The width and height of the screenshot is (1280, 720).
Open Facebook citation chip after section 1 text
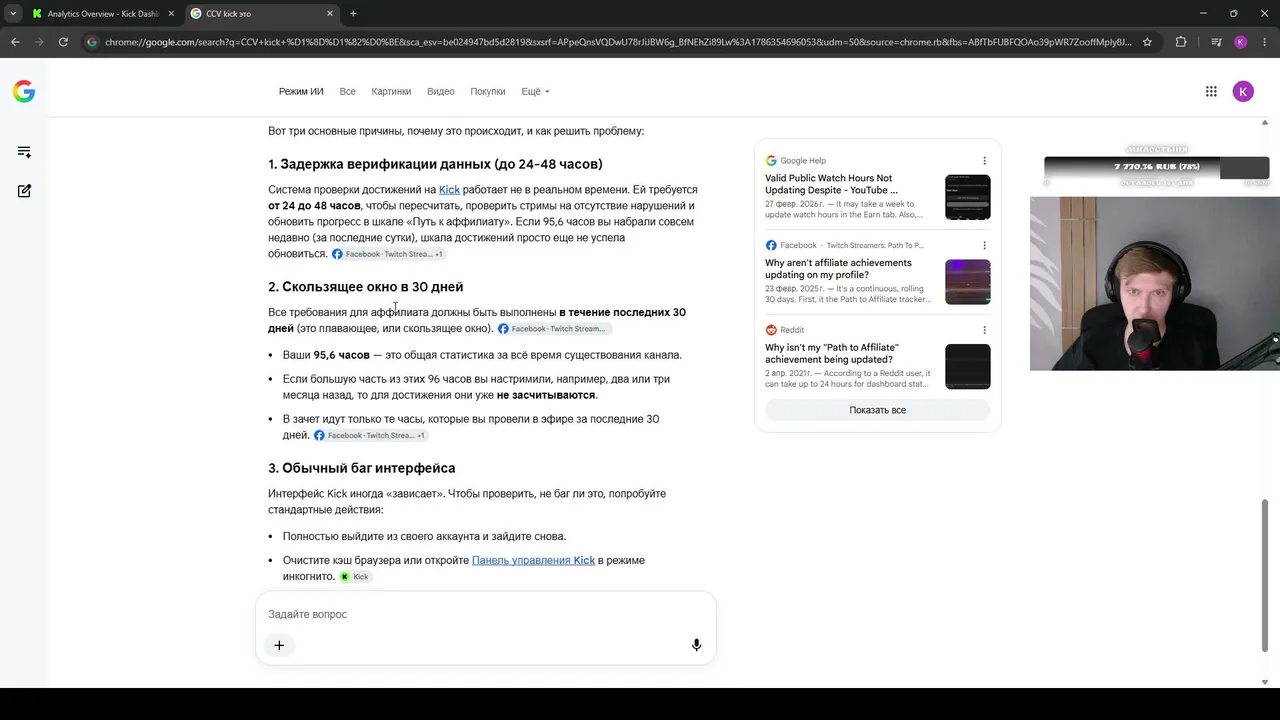[x=388, y=254]
